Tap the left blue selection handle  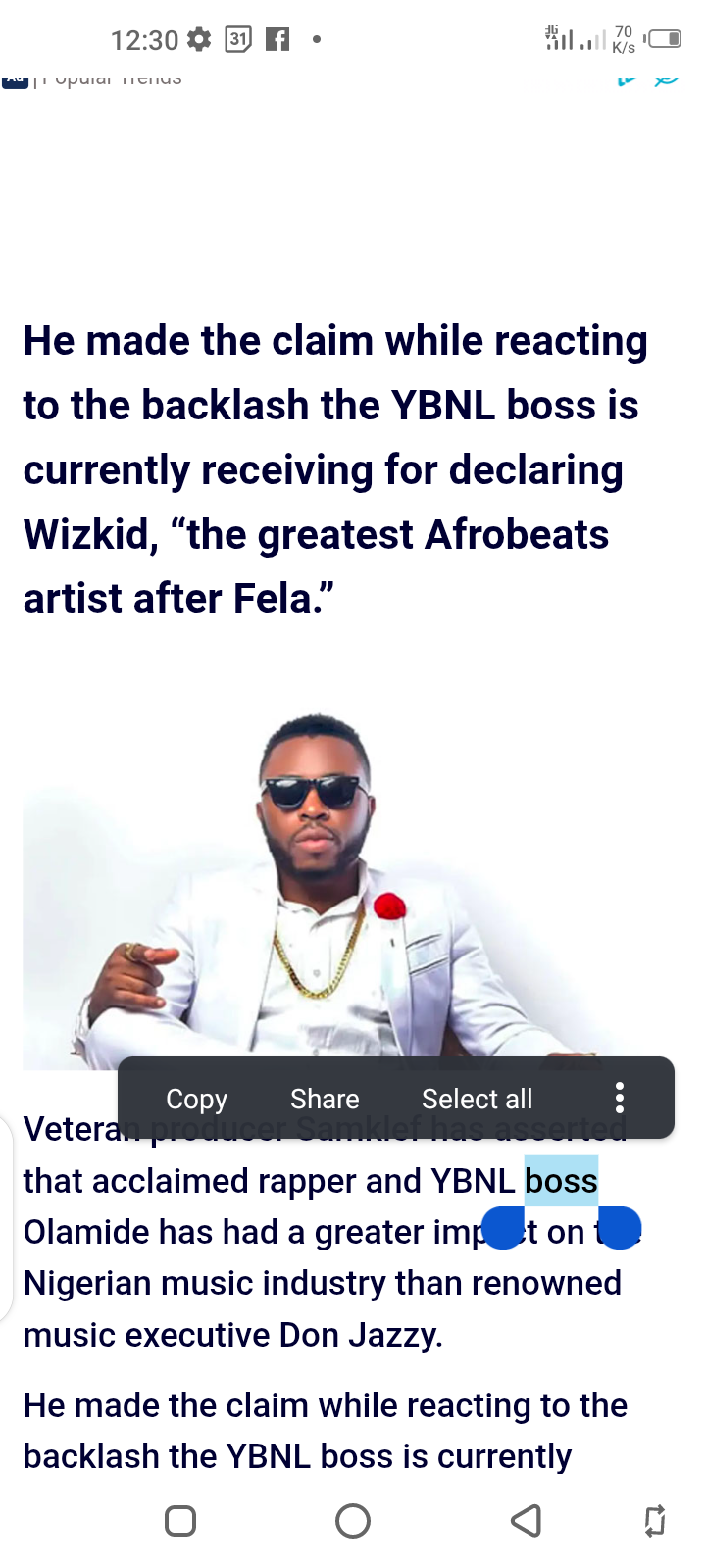tap(504, 1228)
